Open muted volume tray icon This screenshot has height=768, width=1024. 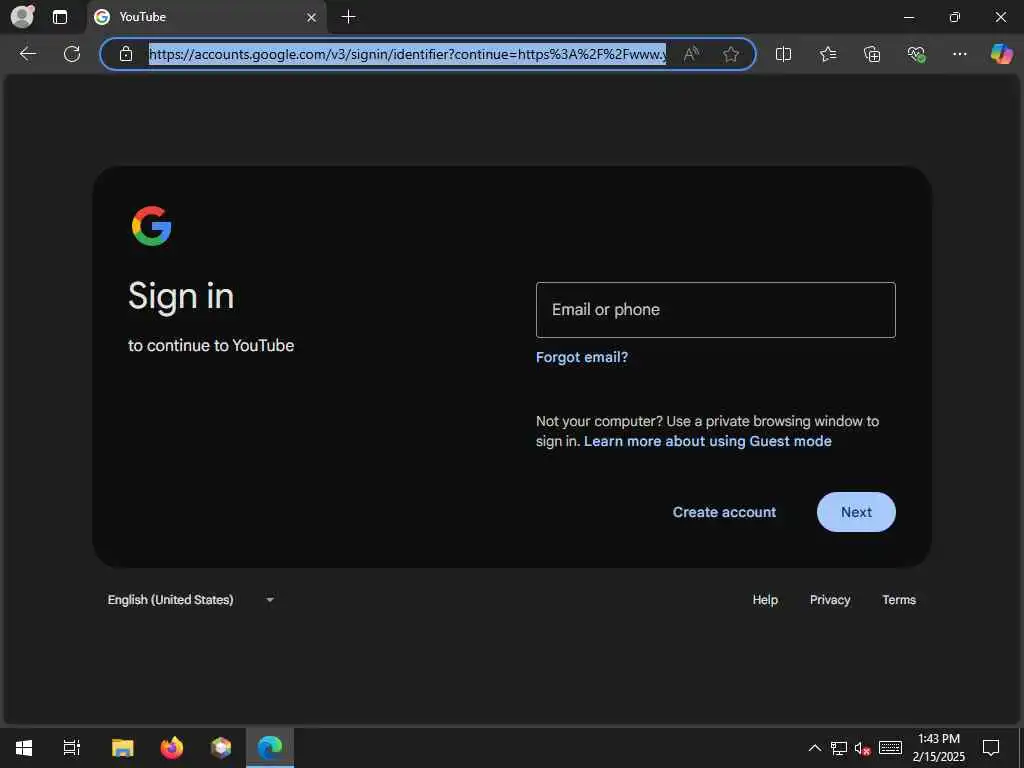862,748
